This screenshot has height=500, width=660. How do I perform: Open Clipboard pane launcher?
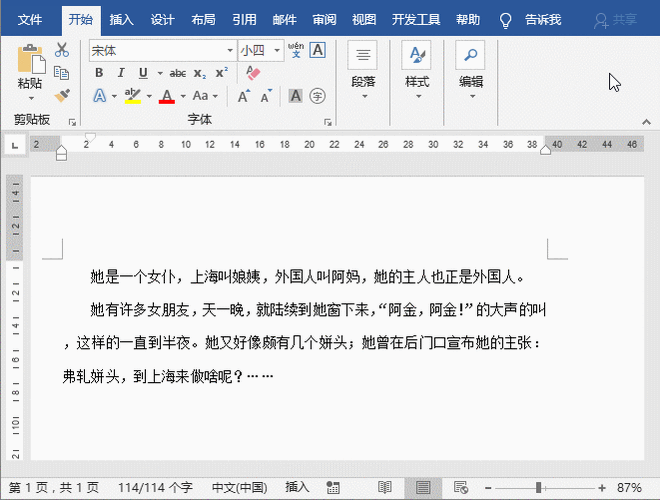click(72, 122)
